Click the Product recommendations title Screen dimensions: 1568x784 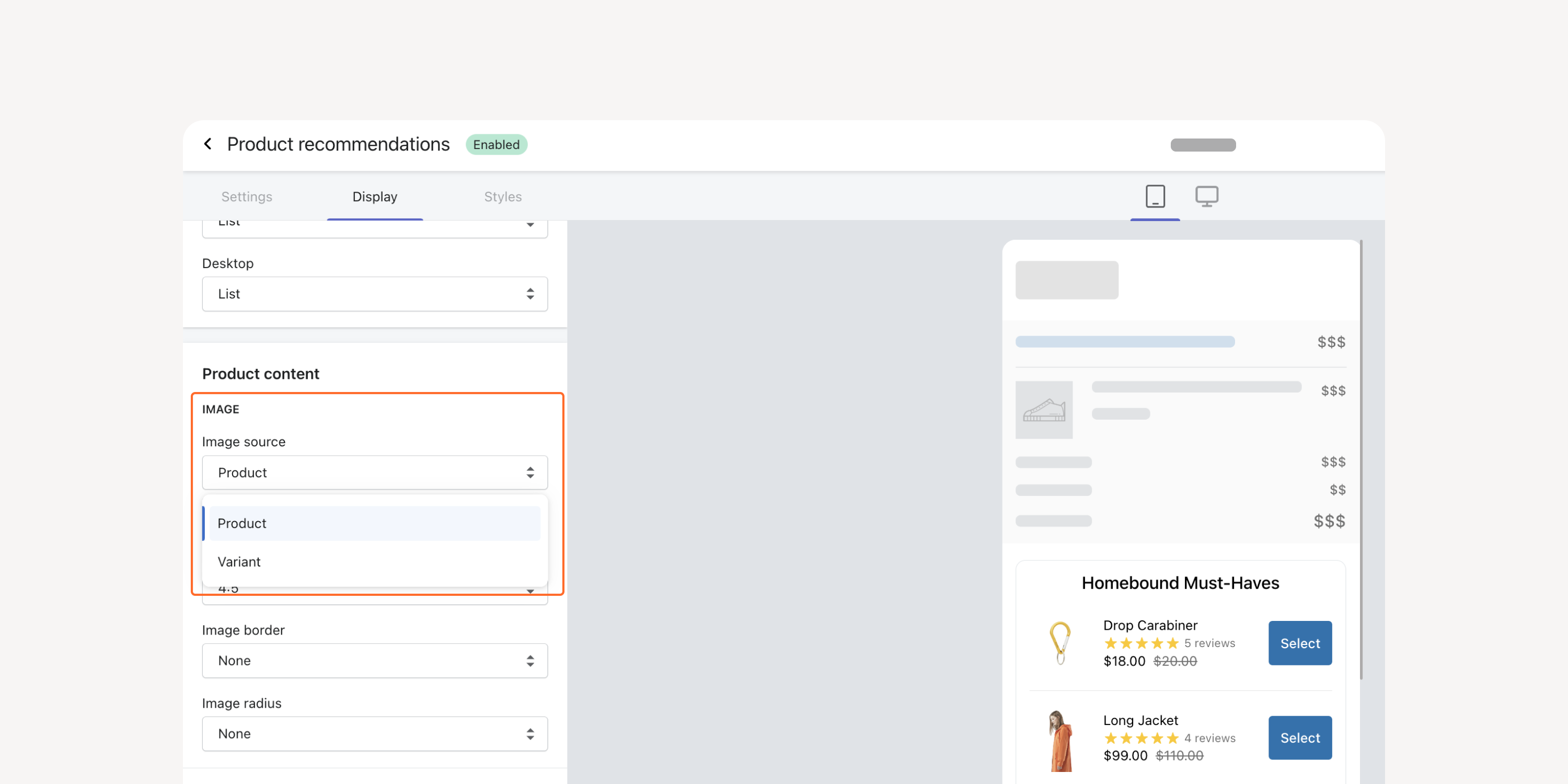click(338, 144)
